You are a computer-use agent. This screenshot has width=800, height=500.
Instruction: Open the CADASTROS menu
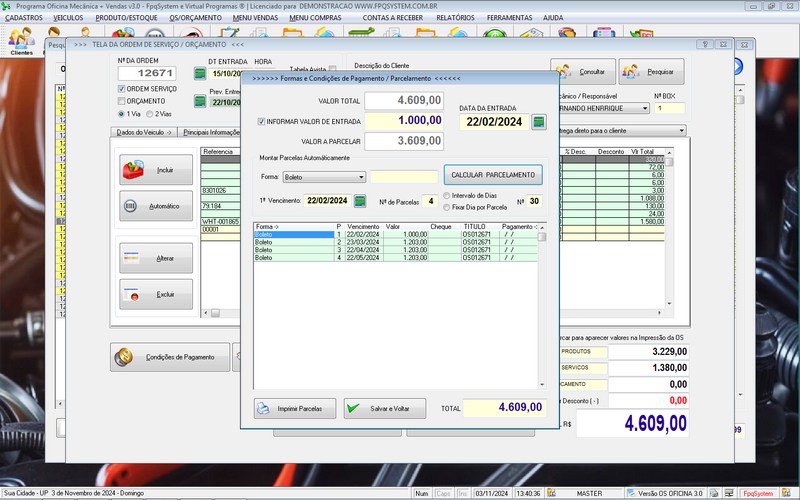(24, 18)
